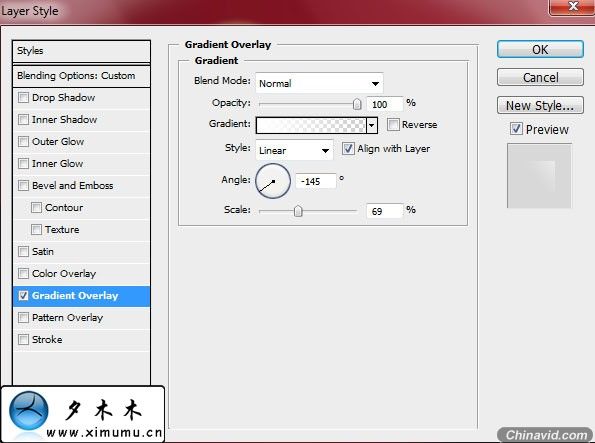The height and width of the screenshot is (443, 595).
Task: Click the angle dial control
Action: [273, 181]
